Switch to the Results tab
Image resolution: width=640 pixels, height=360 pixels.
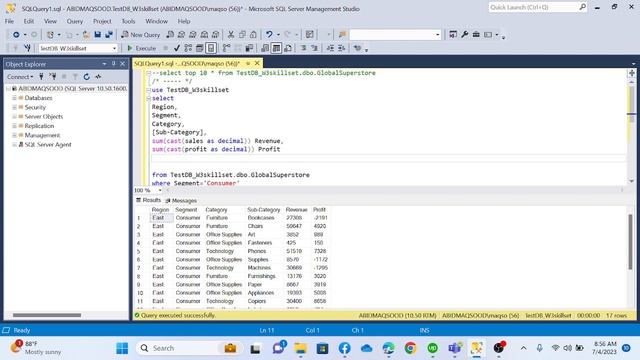pos(149,200)
